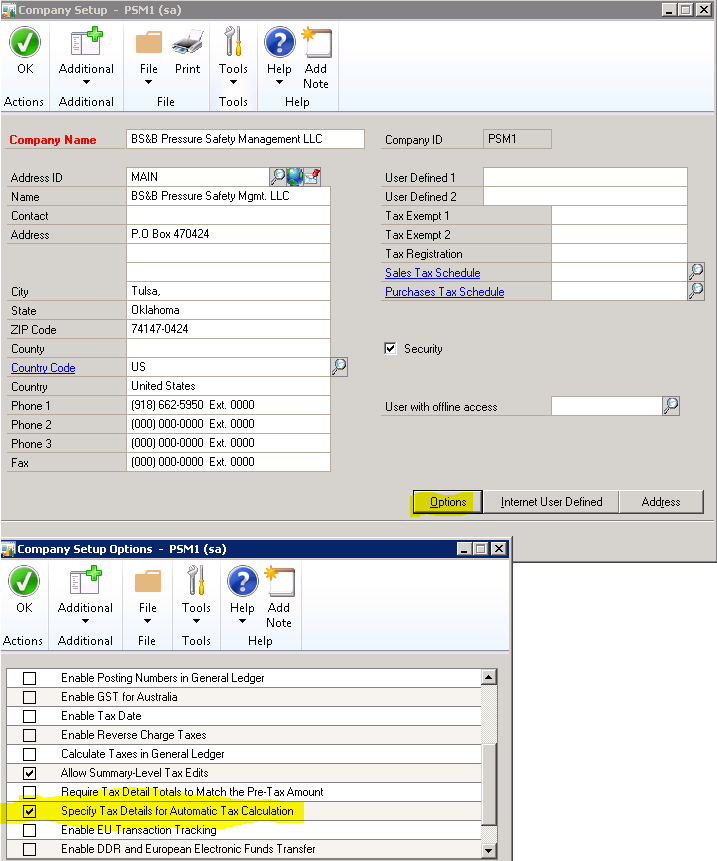Open the Additional icon in Company Setup toolbar
Viewport: 717px width, 861px height.
click(86, 42)
